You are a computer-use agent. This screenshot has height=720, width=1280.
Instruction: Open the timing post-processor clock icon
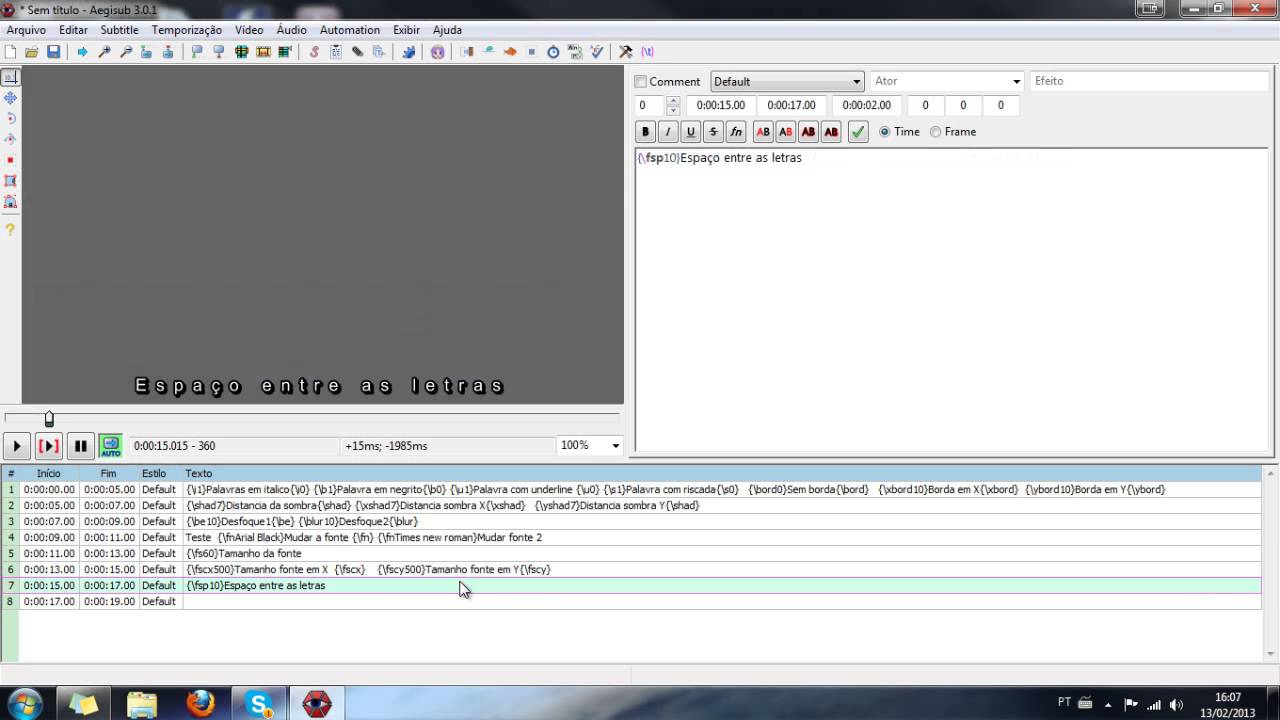point(553,52)
